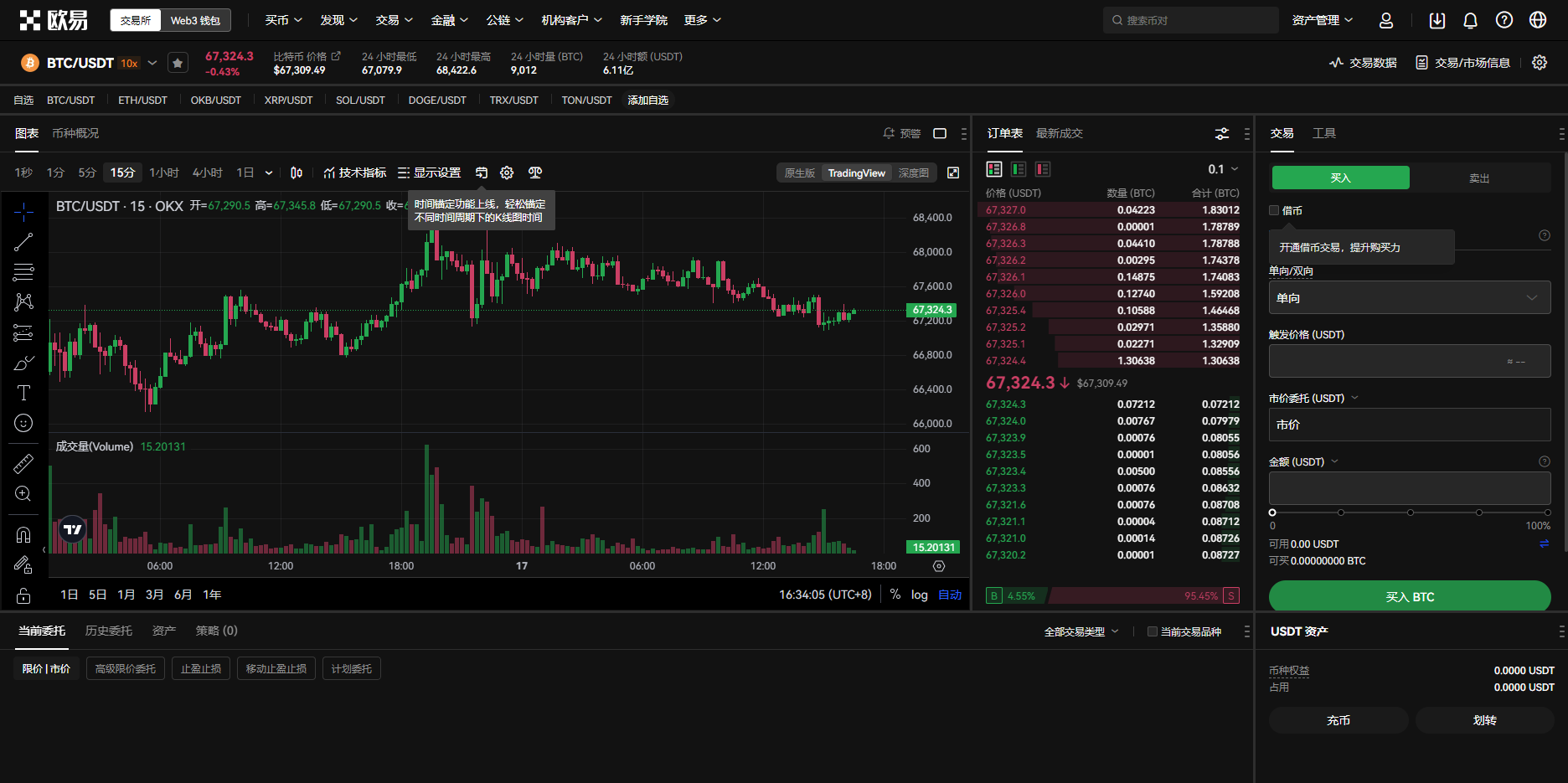Toggle magnet mode for drawings
This screenshot has height=783, width=1568.
point(23,534)
